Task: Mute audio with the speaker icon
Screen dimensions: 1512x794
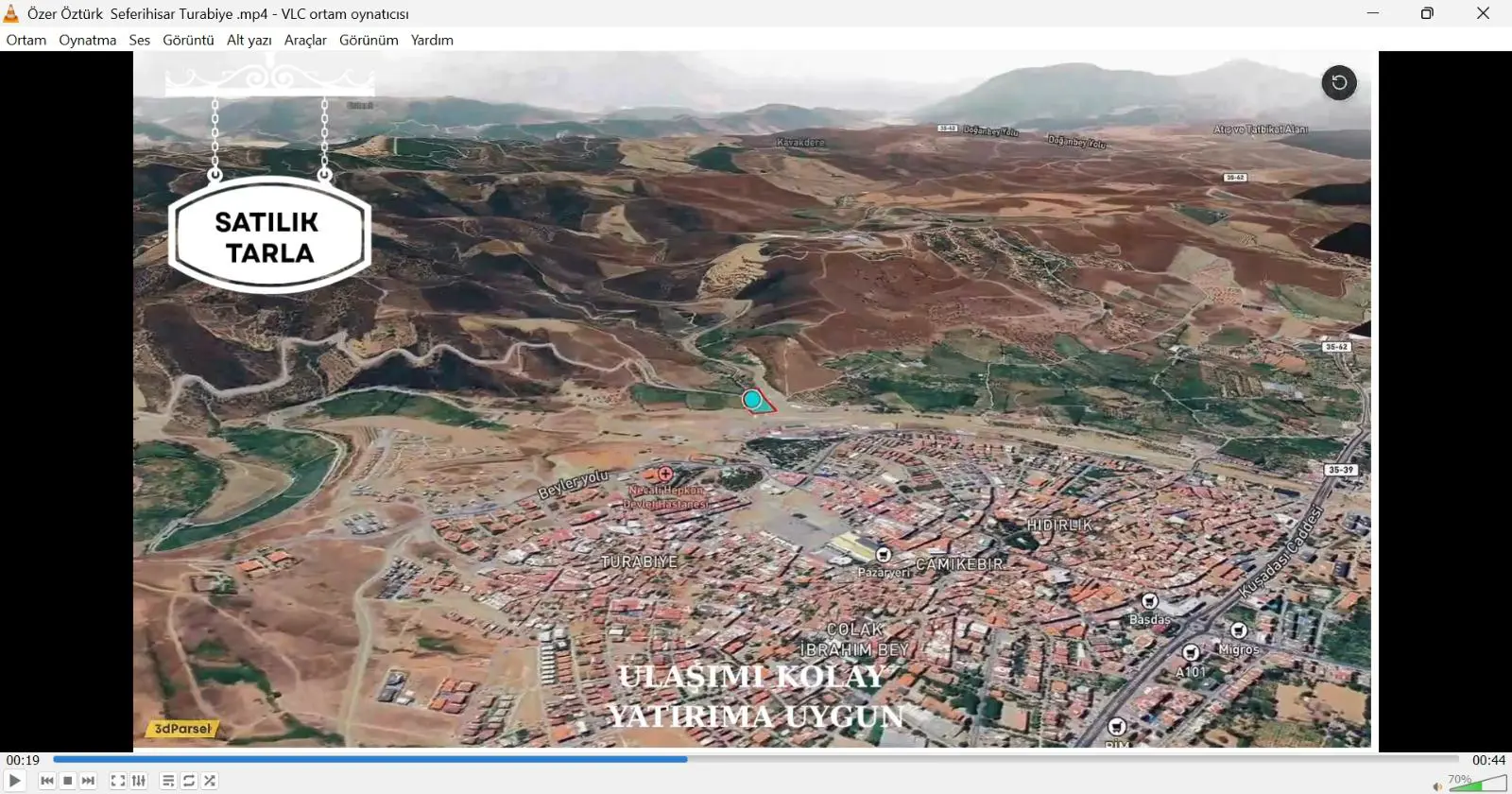Action: [1437, 786]
